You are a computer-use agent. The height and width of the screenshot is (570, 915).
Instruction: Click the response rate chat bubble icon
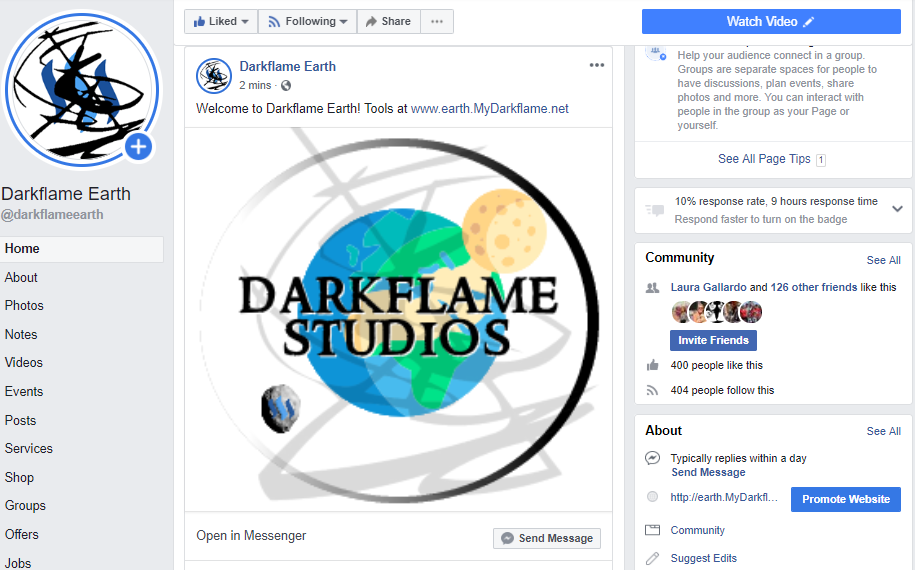[655, 210]
